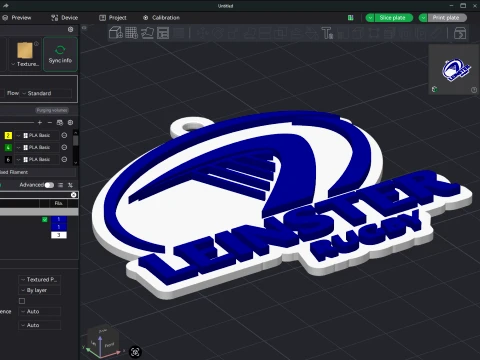This screenshot has height=360, width=480.
Task: Tick the empty checkbox below By layer
Action: [x=22, y=301]
